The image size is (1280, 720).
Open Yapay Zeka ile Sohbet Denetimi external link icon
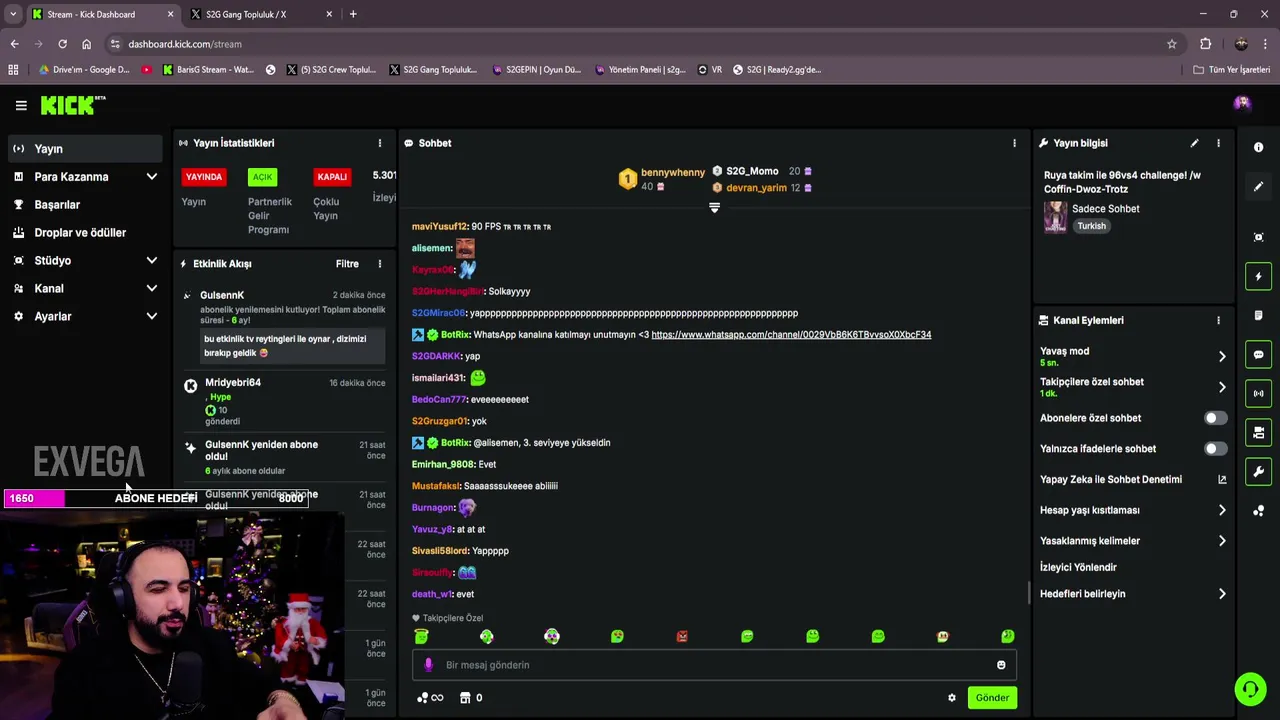(1222, 479)
